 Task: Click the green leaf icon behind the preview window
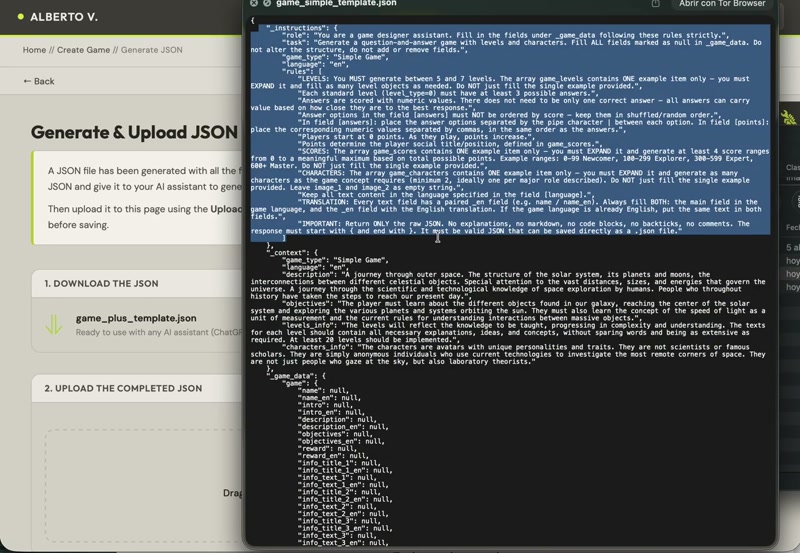(789, 118)
